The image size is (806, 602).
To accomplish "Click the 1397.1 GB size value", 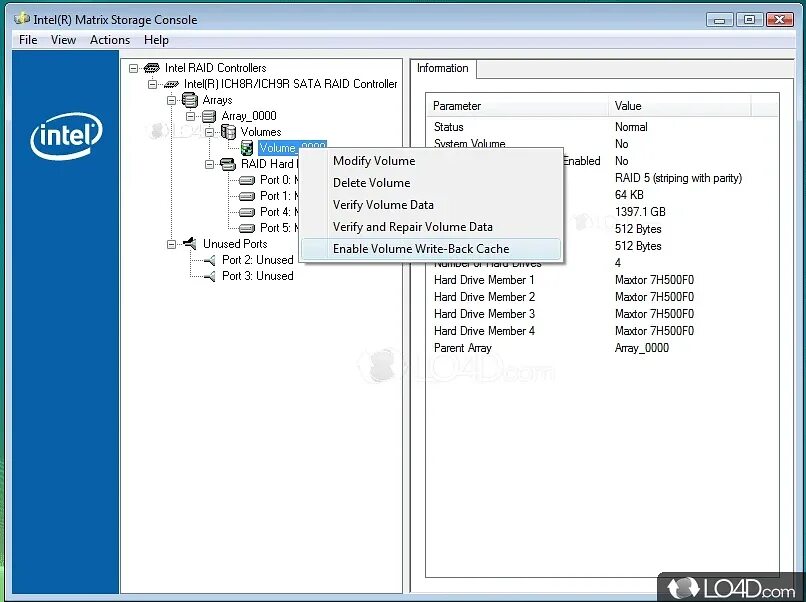I will tap(640, 212).
